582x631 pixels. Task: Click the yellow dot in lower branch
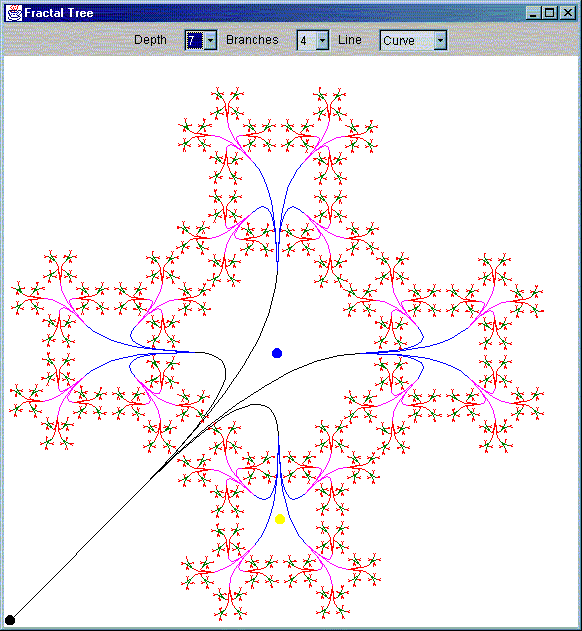coord(280,519)
